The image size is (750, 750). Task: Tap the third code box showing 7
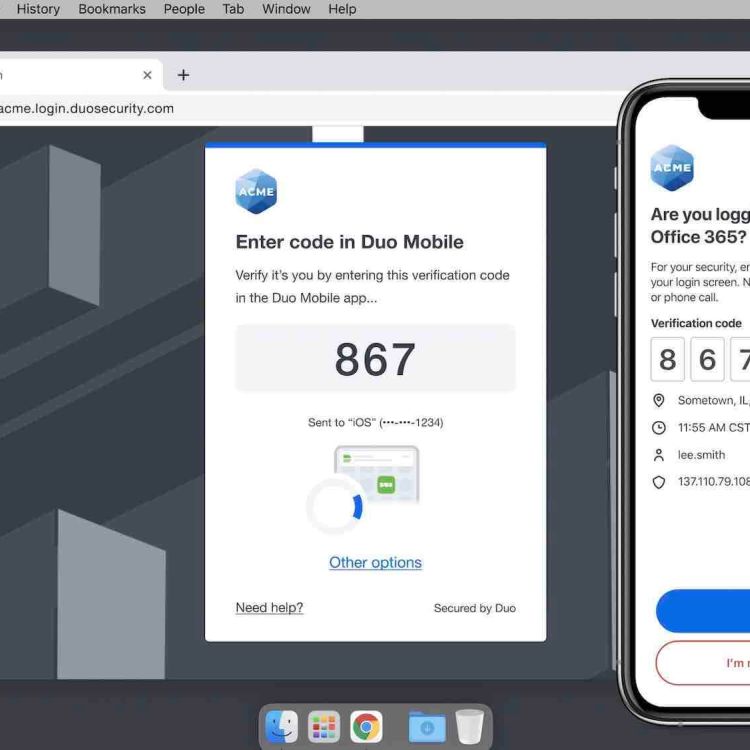pyautogui.click(x=740, y=359)
